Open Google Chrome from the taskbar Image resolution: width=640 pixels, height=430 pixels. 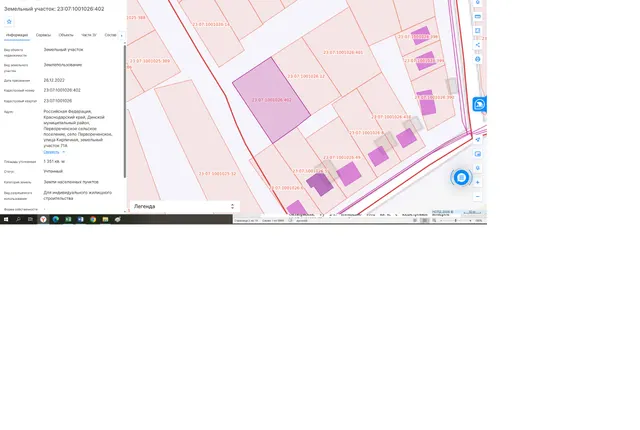coord(93,219)
